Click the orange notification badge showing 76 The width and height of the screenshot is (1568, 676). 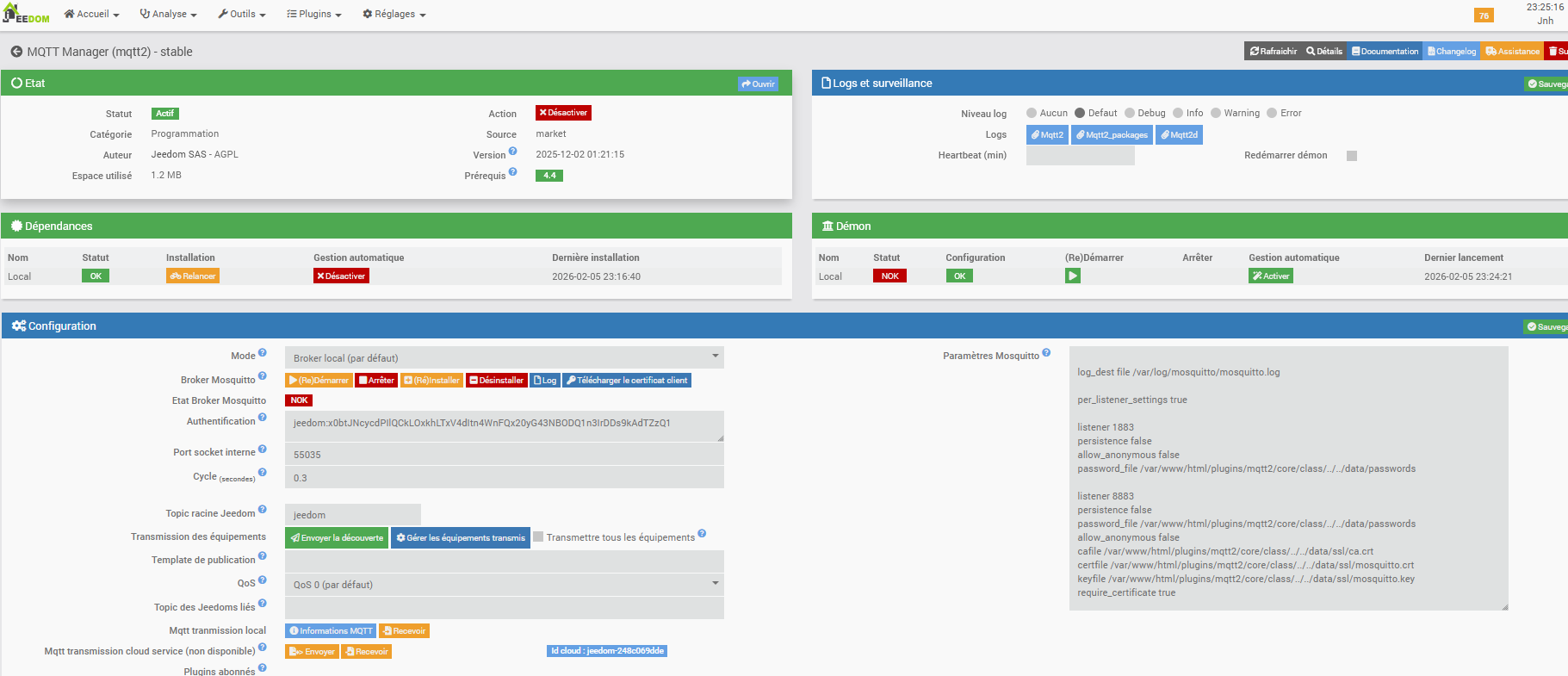(1484, 16)
